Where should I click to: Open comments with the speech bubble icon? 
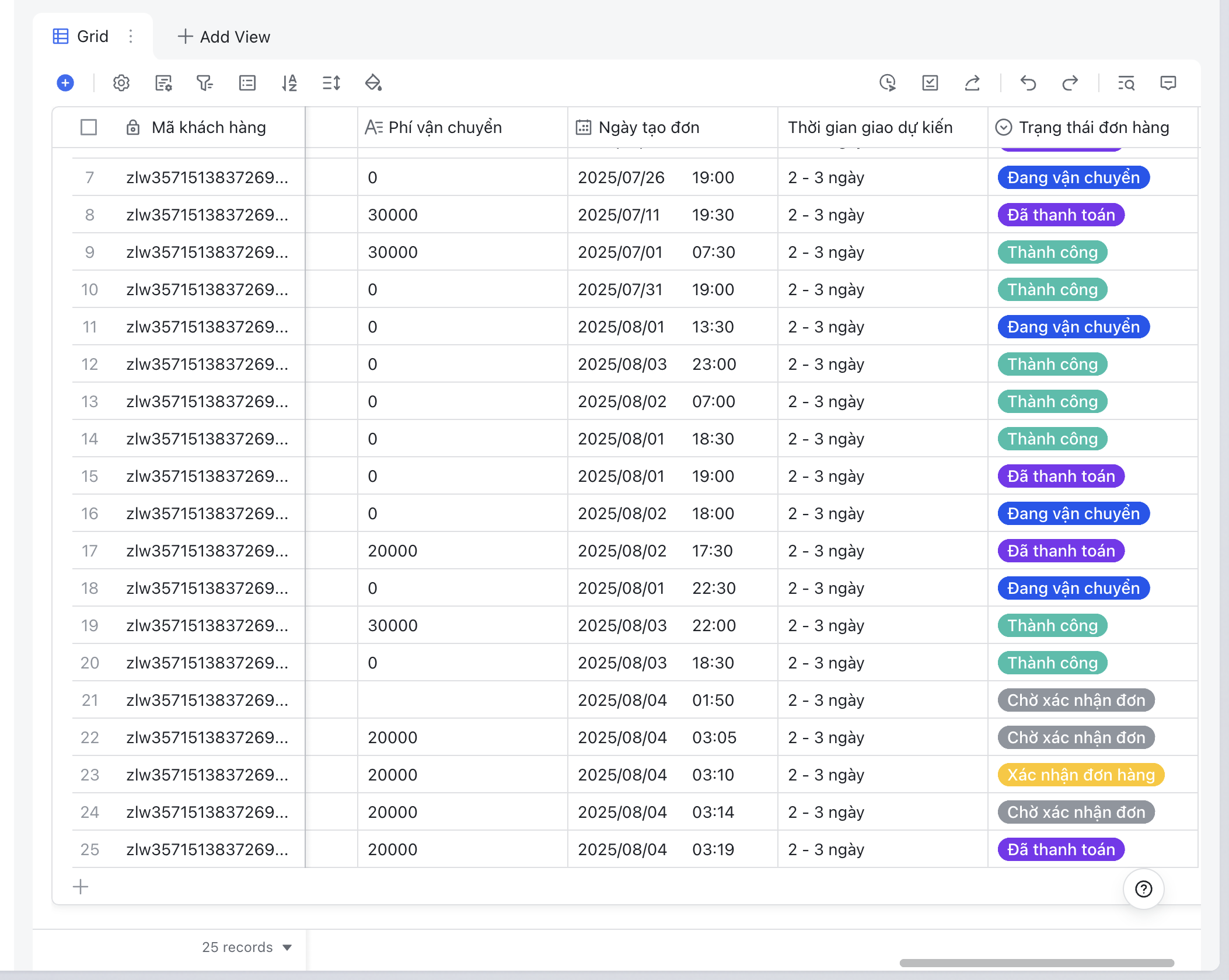tap(1168, 83)
